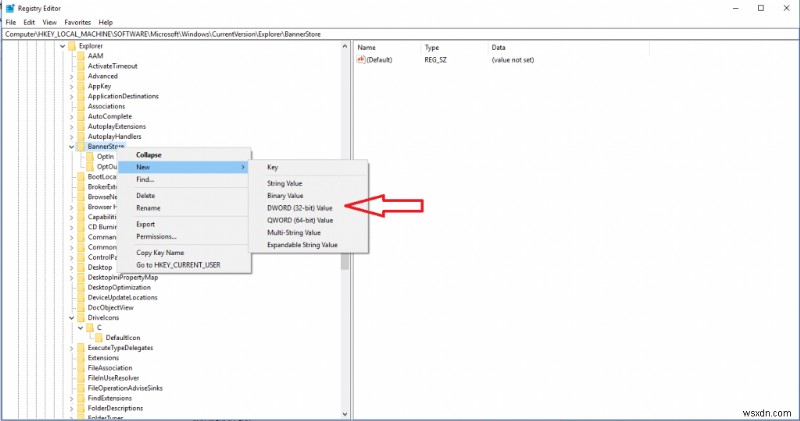800x421 pixels.
Task: Click the AAM folder icon
Action: pyautogui.click(x=81, y=56)
